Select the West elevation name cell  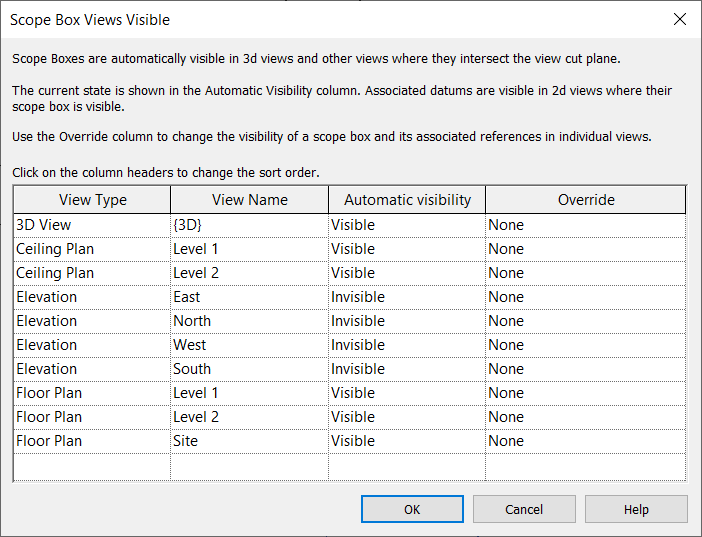pos(249,345)
